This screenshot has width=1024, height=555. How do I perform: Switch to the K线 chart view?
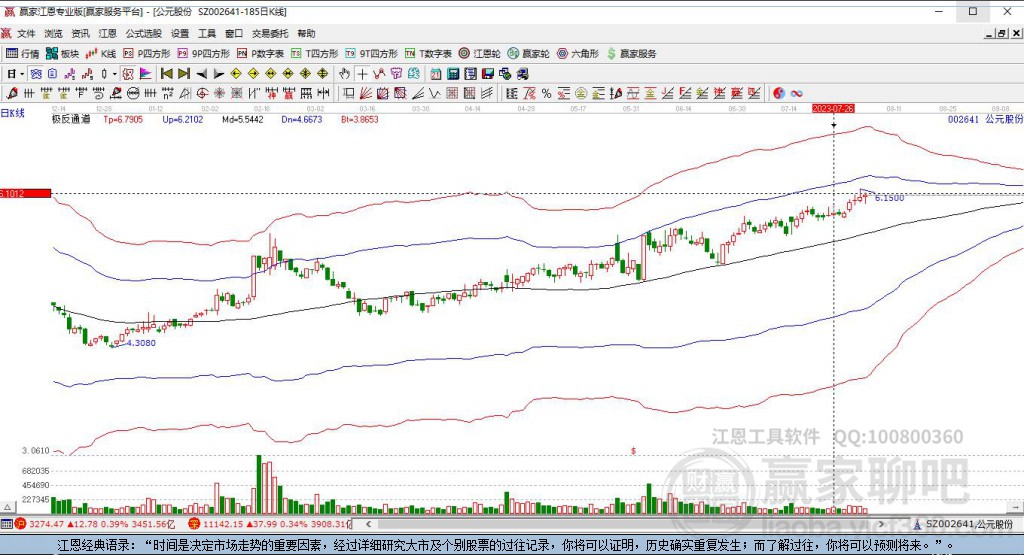coord(101,54)
